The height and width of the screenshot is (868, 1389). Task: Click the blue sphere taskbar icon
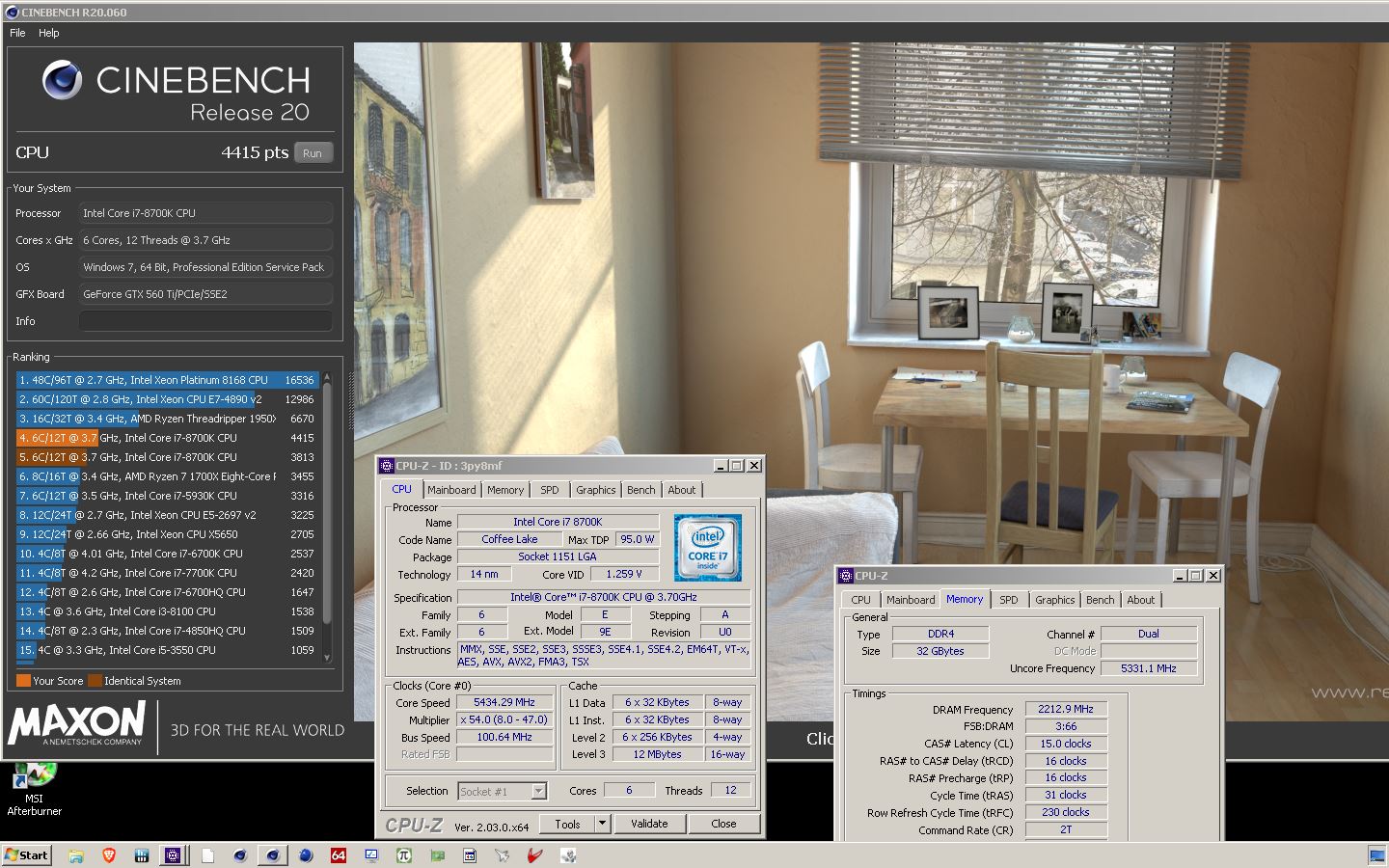(306, 855)
